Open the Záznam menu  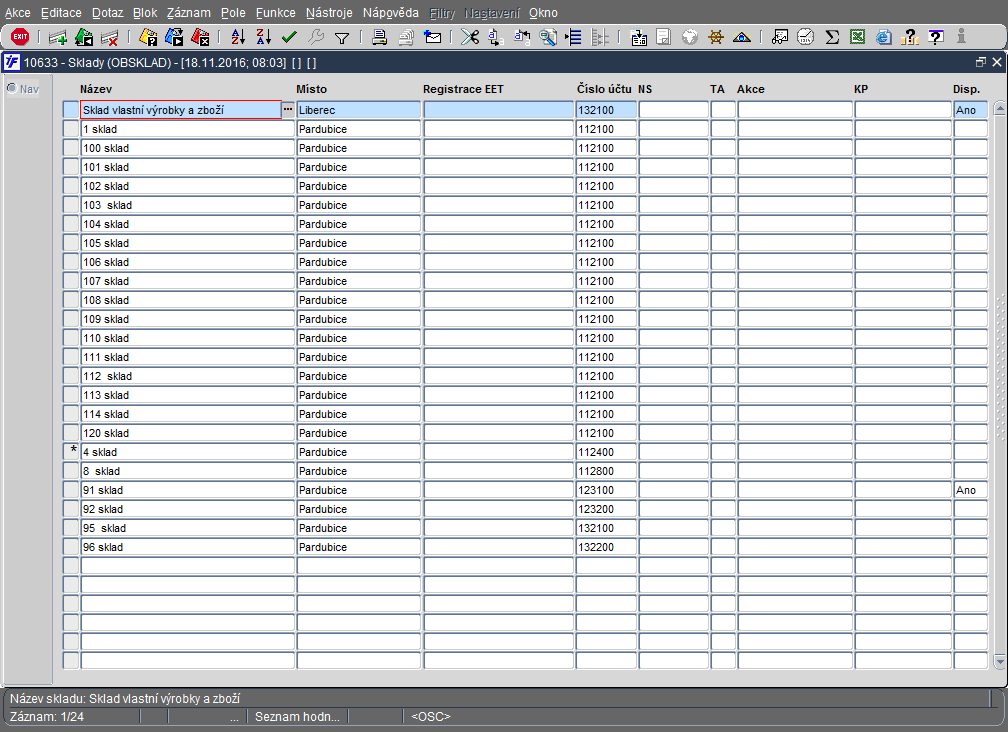click(x=188, y=13)
